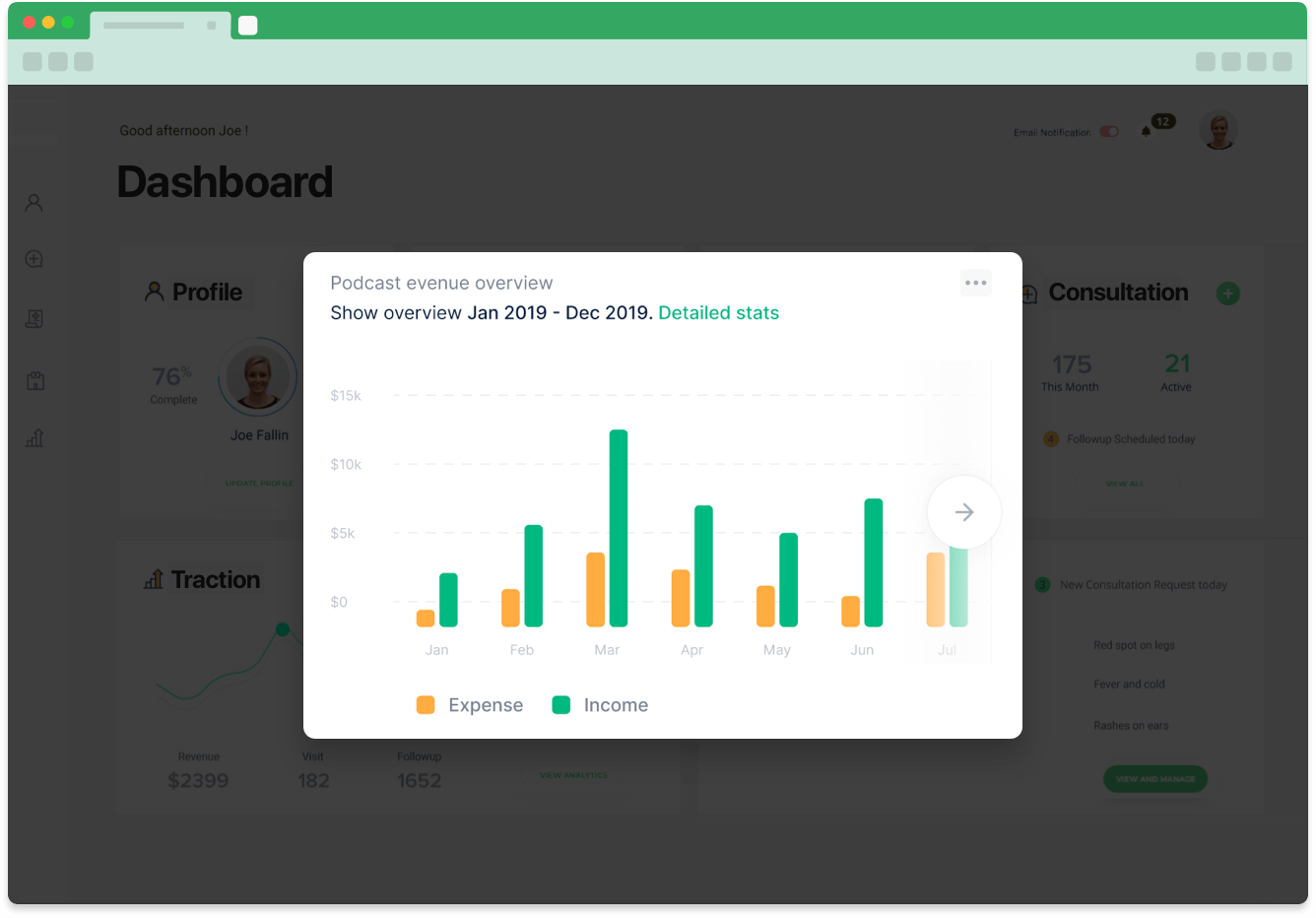Click 'Followup Scheduled today' text
The image size is (1316, 918).
coord(1131,439)
